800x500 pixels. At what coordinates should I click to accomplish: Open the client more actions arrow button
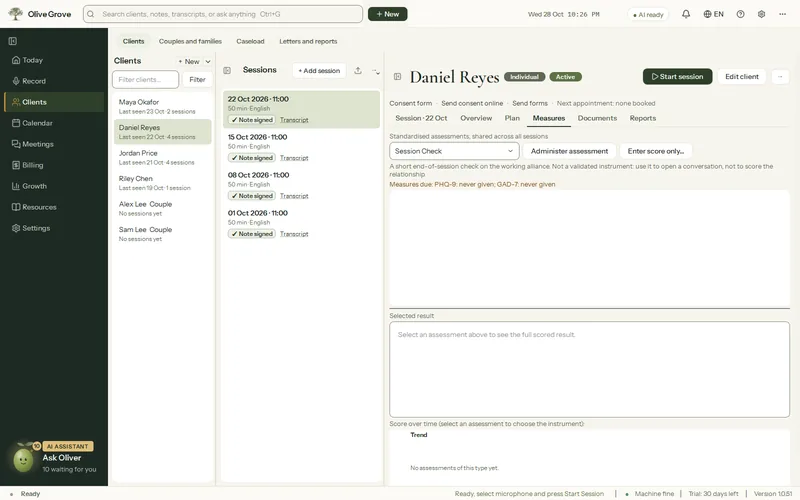click(780, 77)
